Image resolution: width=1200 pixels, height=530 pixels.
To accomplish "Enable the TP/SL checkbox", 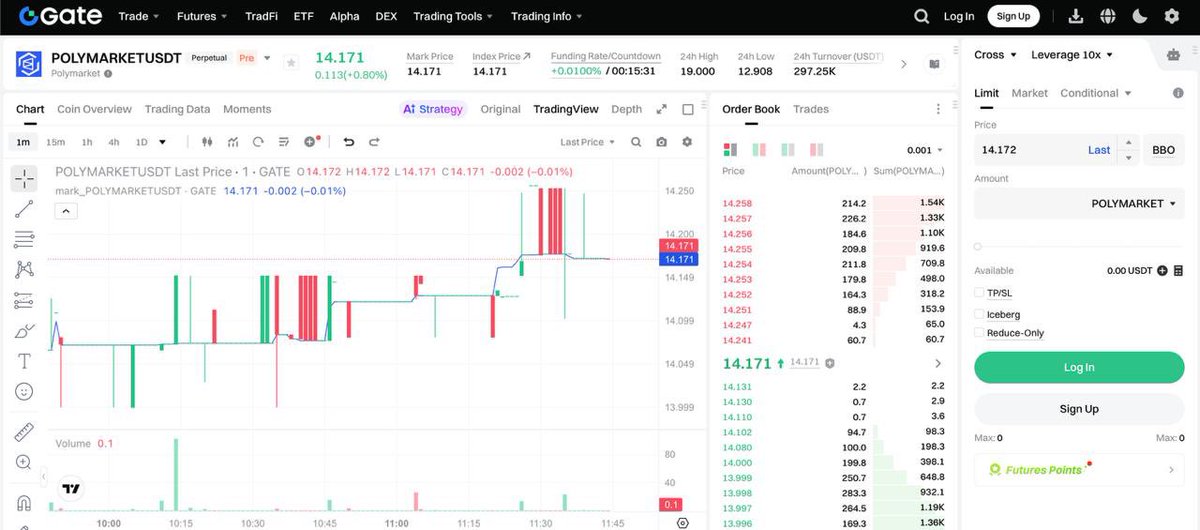I will [979, 293].
